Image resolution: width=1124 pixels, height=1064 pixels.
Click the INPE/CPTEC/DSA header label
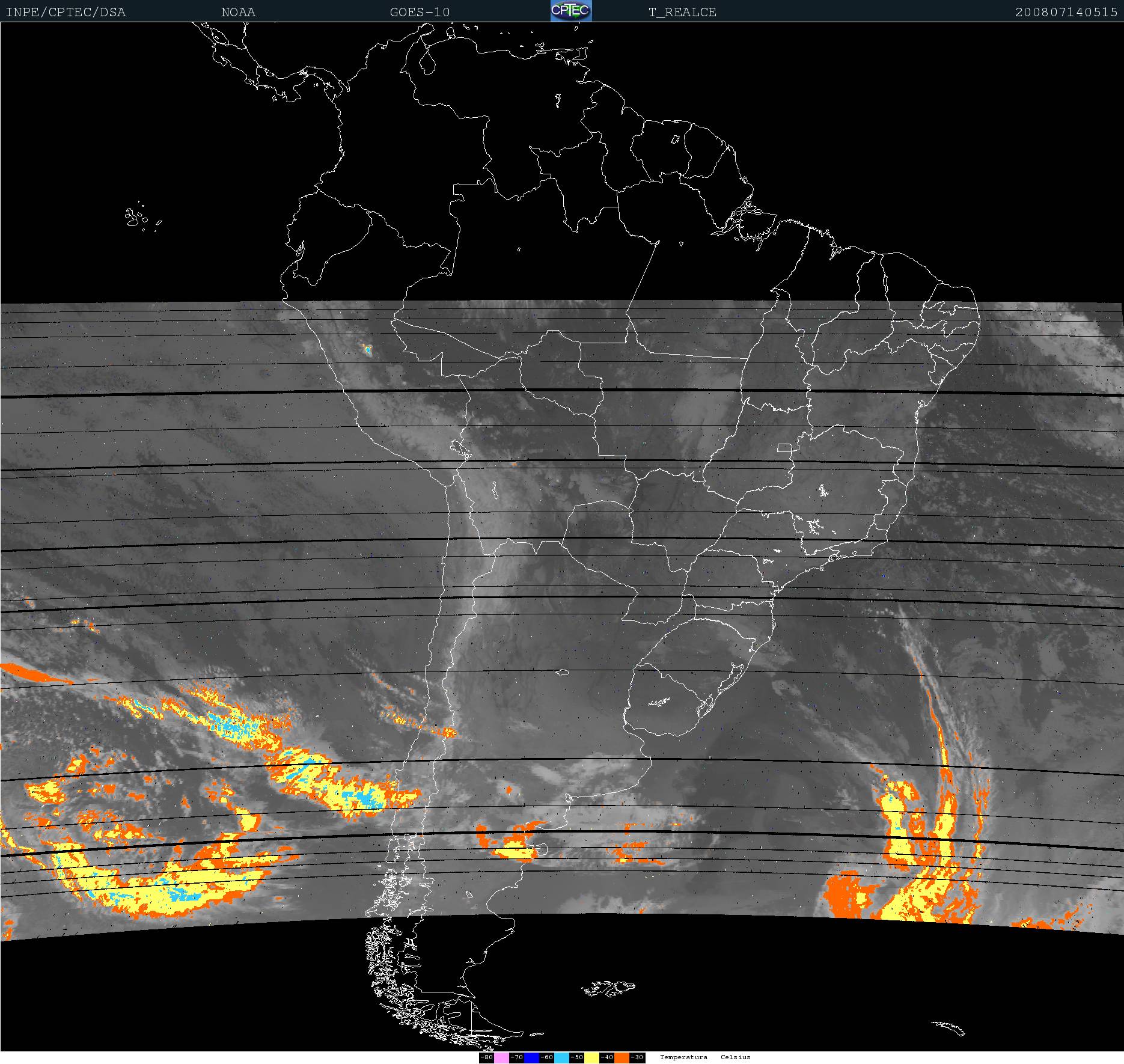click(66, 13)
